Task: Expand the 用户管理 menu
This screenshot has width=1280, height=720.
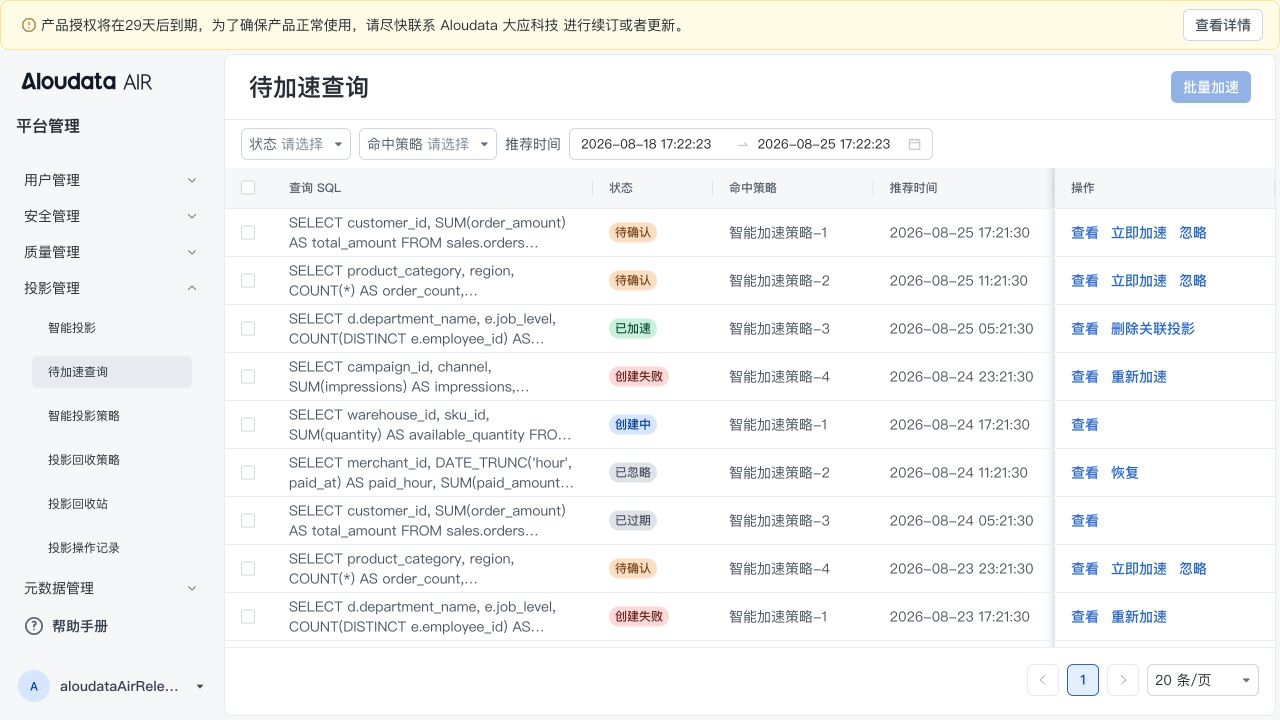Action: [110, 180]
